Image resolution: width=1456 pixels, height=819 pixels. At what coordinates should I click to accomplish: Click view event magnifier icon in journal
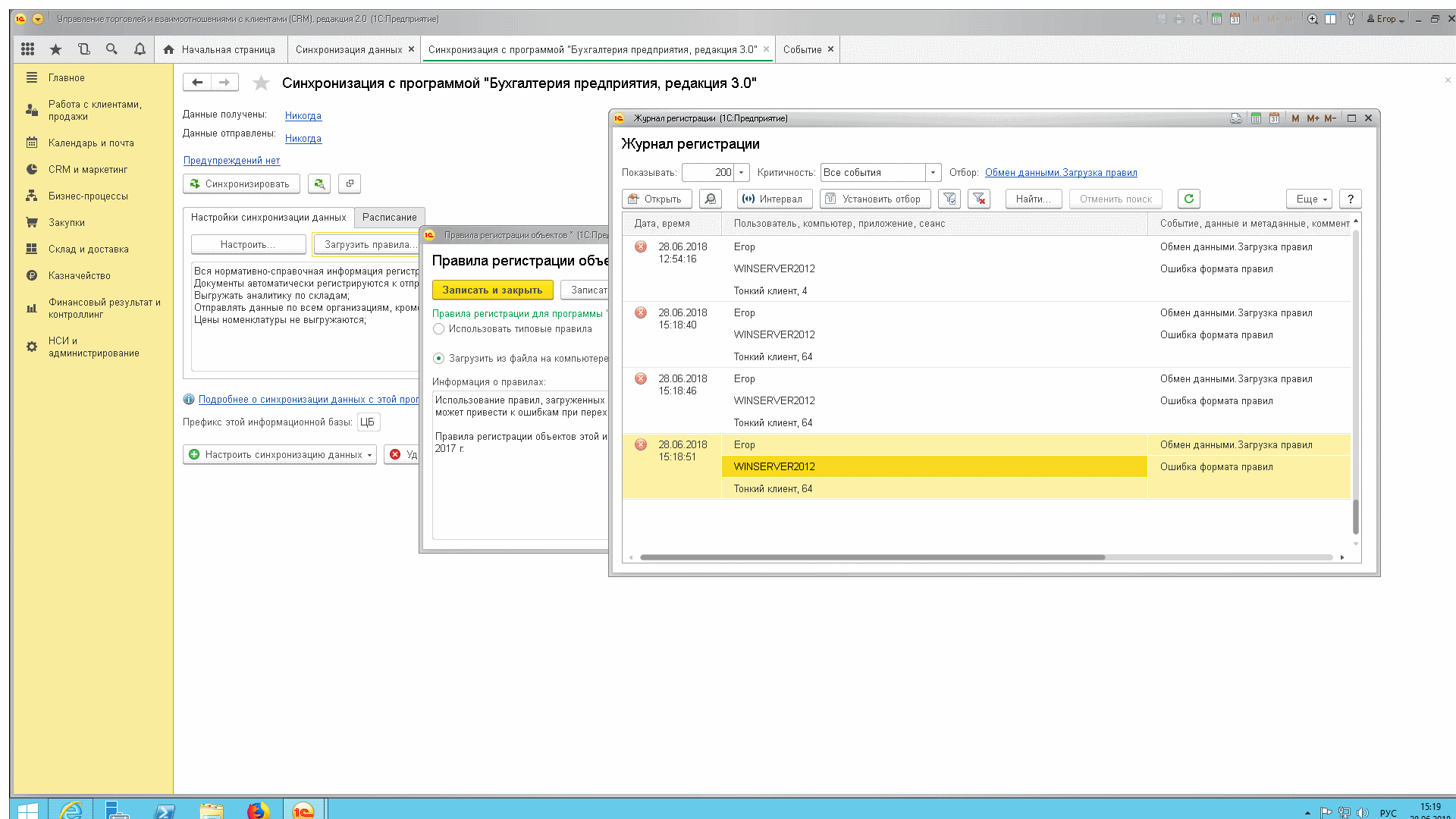[711, 199]
